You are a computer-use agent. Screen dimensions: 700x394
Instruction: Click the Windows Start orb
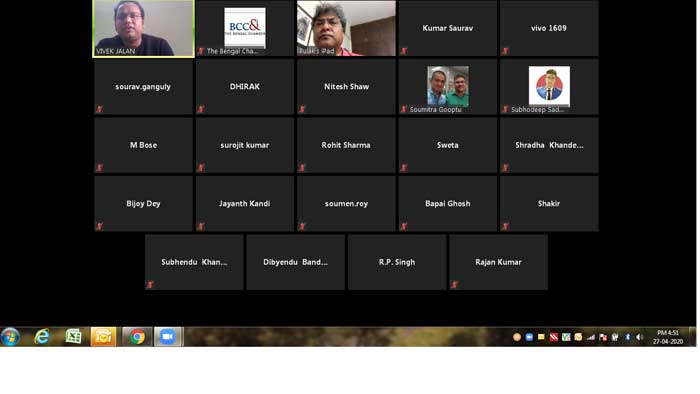tap(10, 337)
